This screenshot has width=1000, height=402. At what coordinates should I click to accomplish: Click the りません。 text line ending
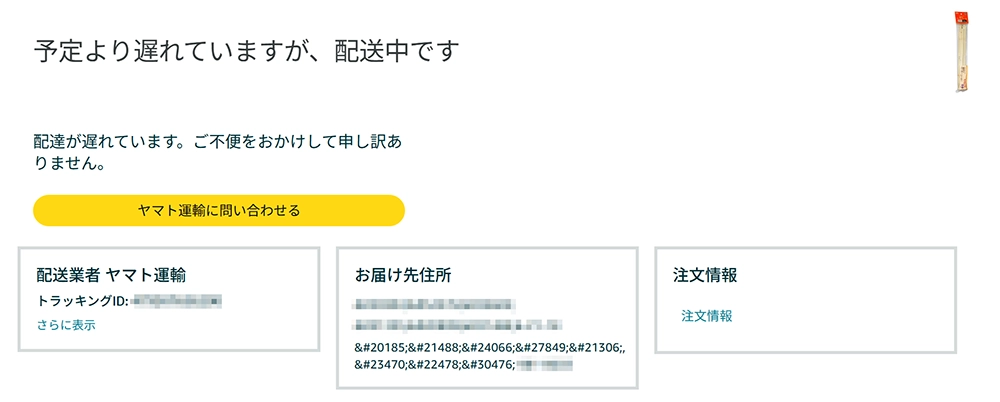(x=70, y=161)
